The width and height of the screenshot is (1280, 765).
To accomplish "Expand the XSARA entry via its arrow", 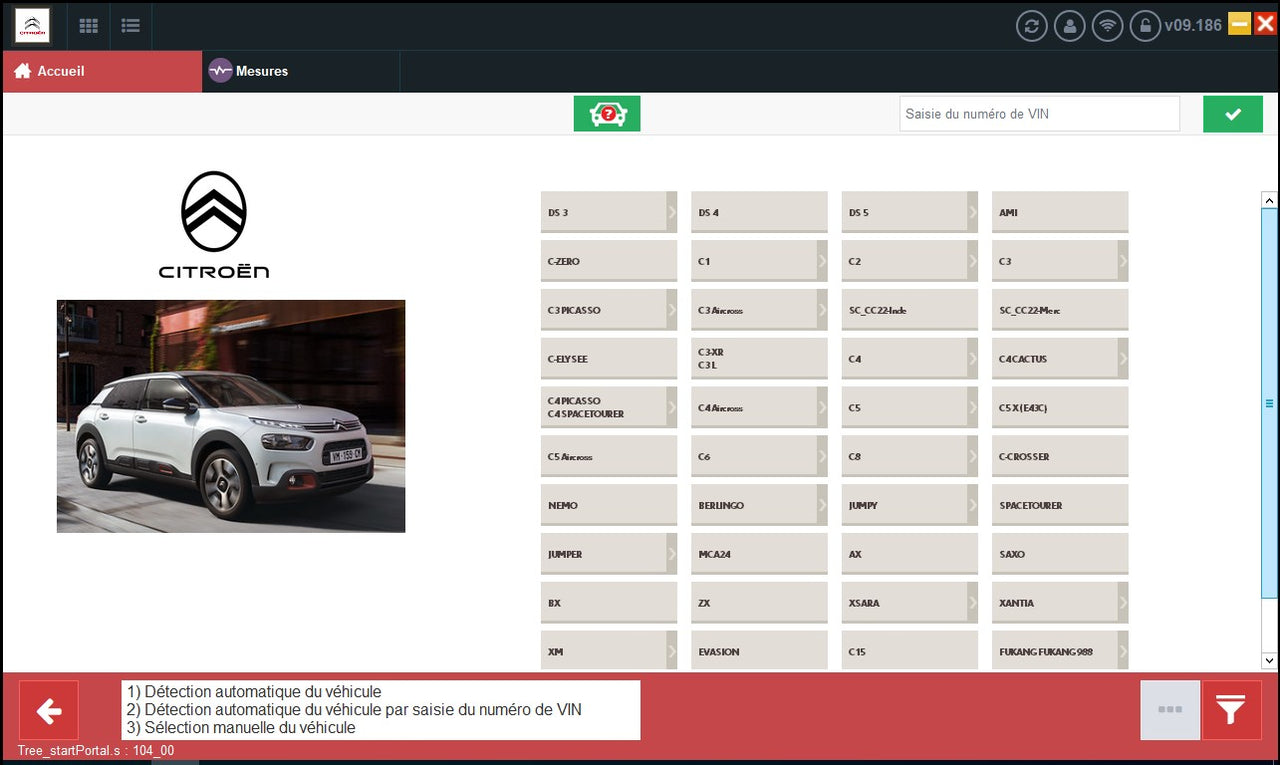I will [972, 602].
